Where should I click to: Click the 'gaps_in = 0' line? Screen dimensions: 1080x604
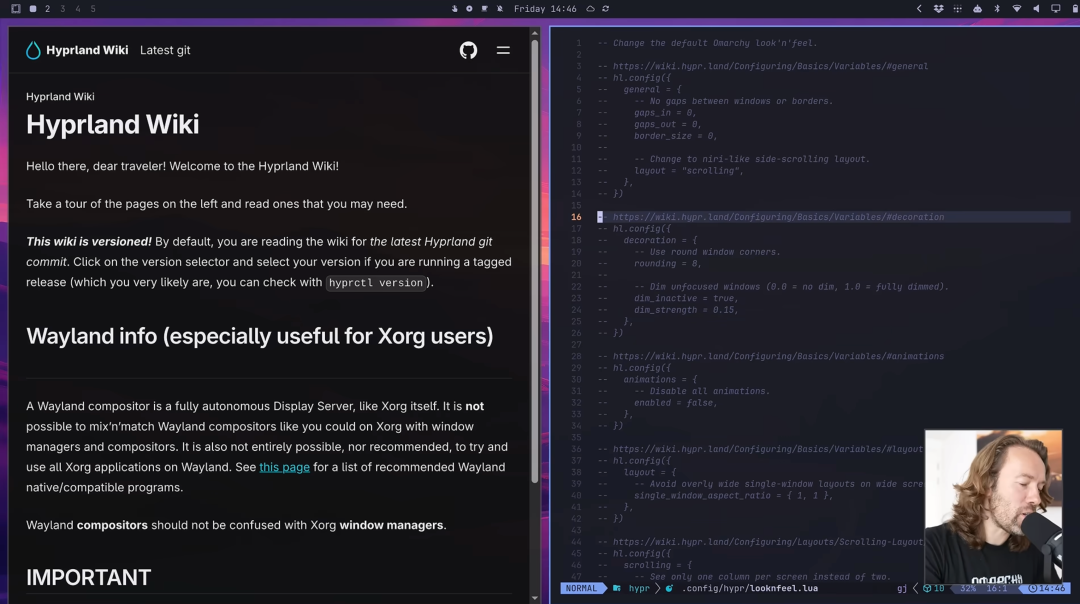tap(665, 112)
